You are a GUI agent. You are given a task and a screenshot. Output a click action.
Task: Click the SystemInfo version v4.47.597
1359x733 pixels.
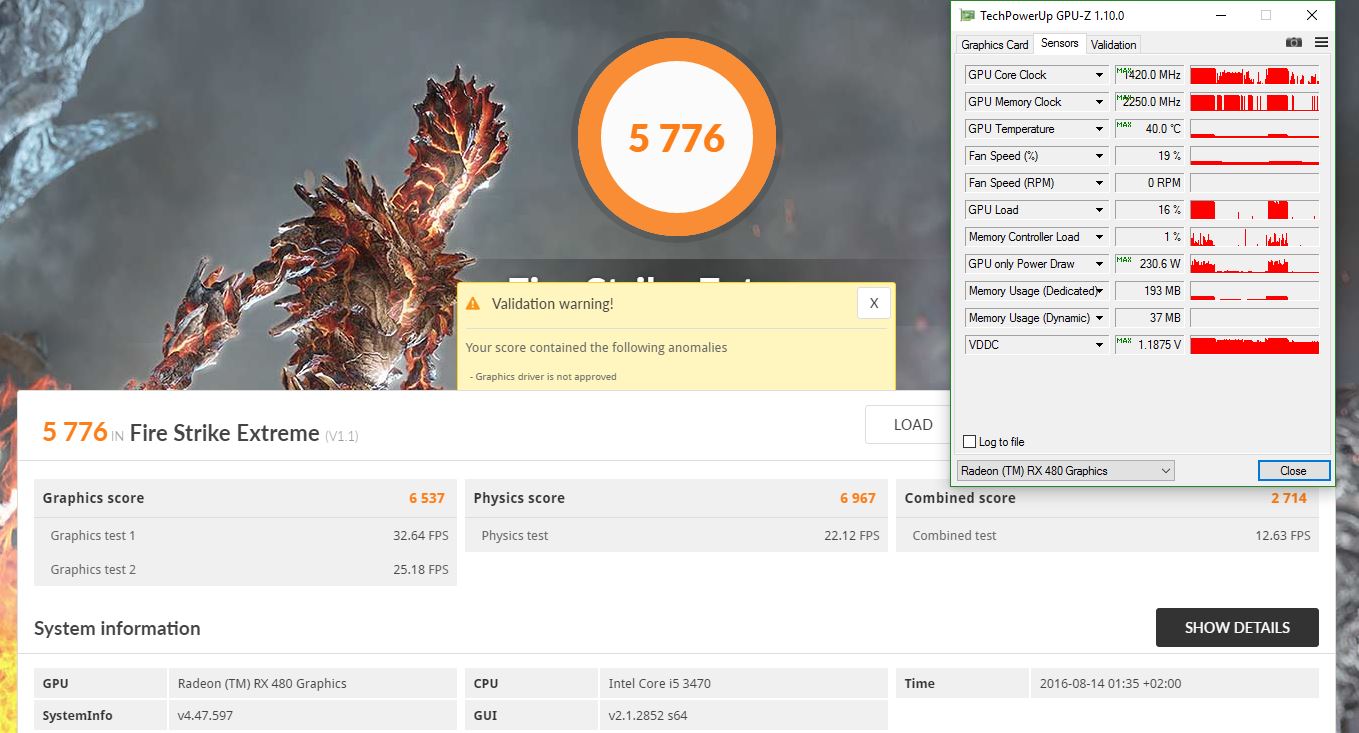205,716
